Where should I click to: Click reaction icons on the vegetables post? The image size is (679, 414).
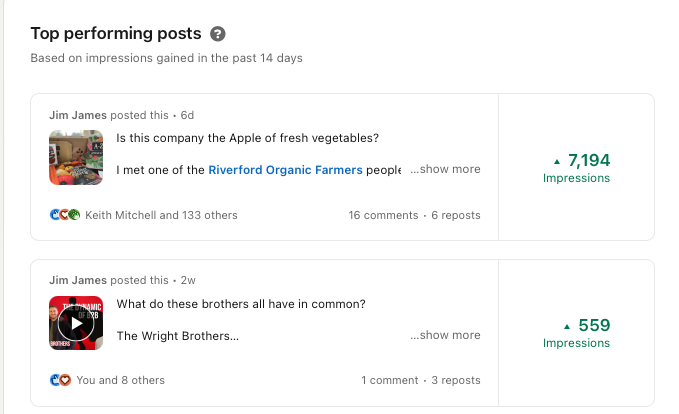click(x=64, y=215)
